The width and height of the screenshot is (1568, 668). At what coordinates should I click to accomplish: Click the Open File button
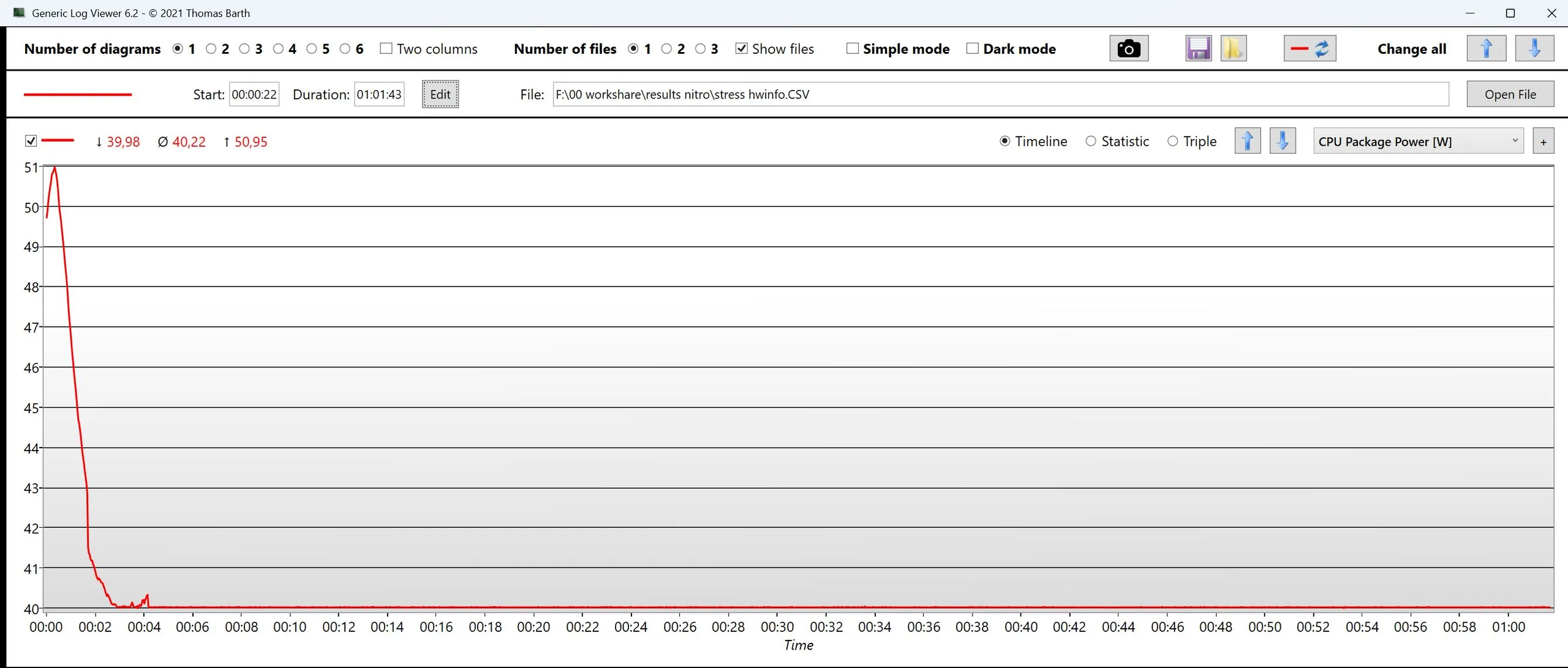[1510, 94]
